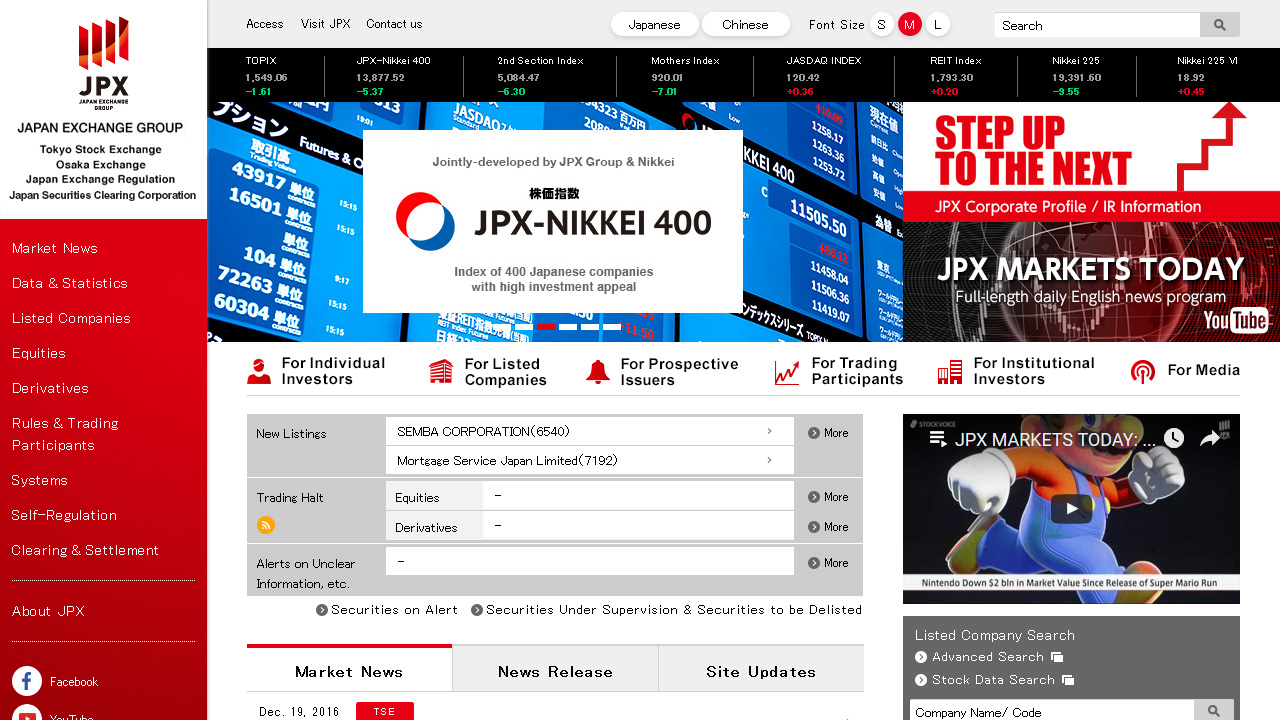Open Derivatives in left menu

pyautogui.click(x=50, y=388)
